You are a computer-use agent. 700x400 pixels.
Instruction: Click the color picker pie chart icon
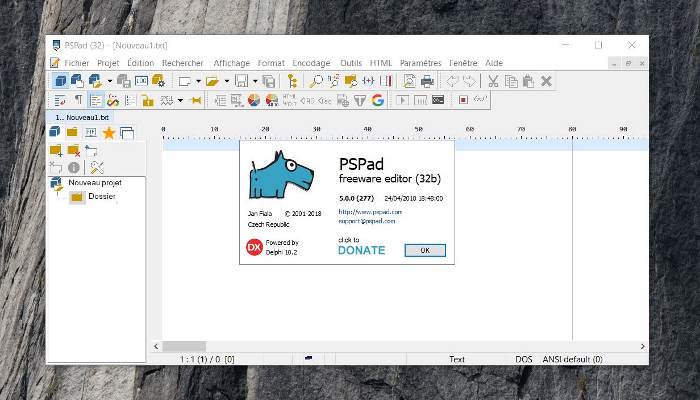(254, 100)
